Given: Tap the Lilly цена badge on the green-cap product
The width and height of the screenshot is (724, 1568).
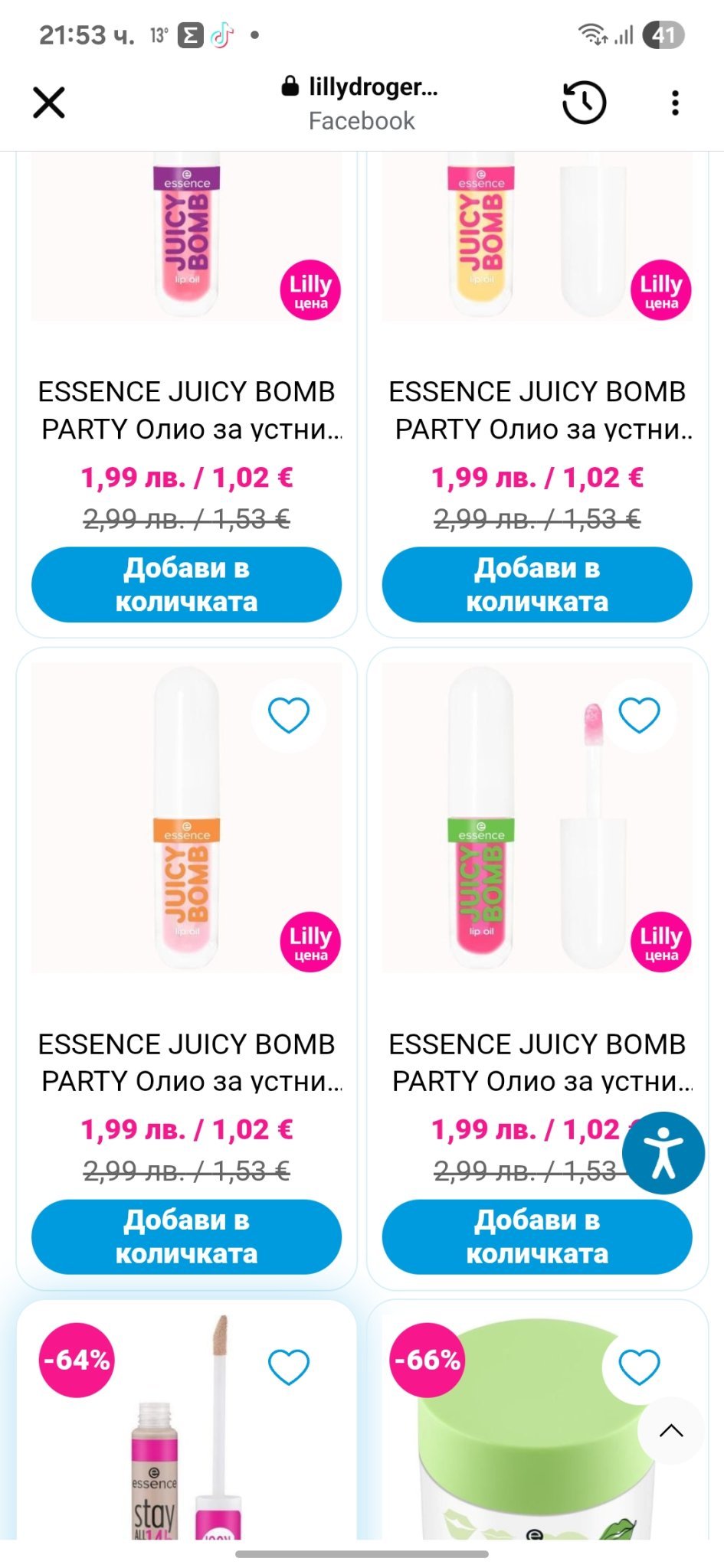Looking at the screenshot, I should coord(660,942).
